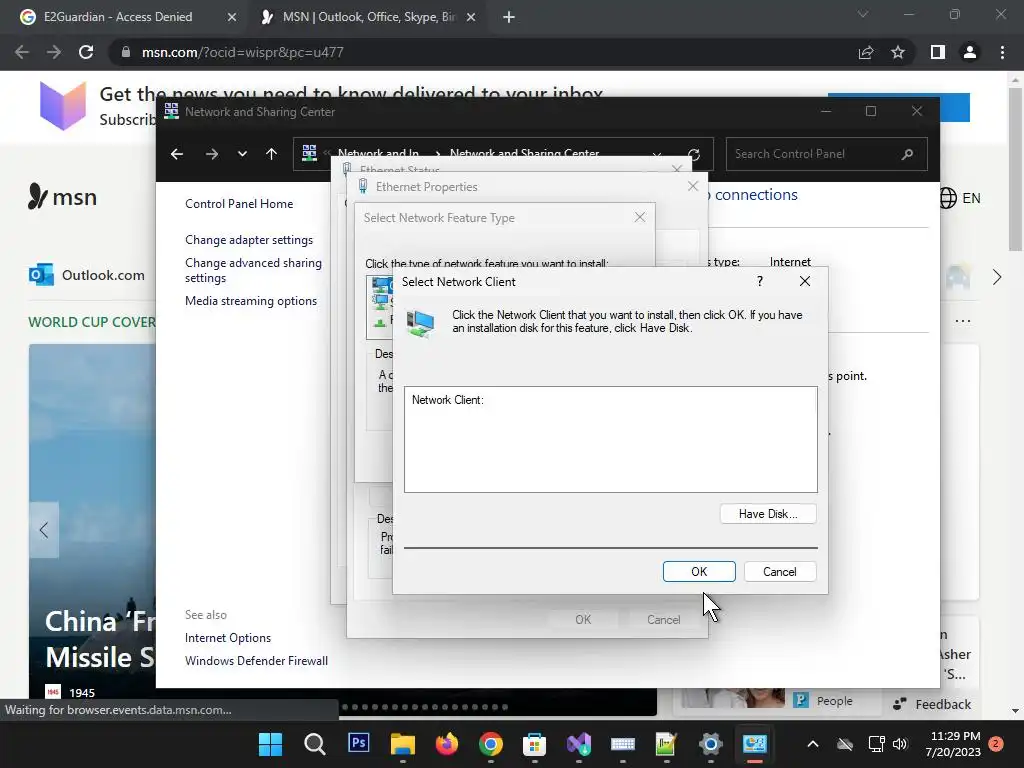Click Cancel in Select Network Client dialog
The image size is (1024, 768).
780,571
